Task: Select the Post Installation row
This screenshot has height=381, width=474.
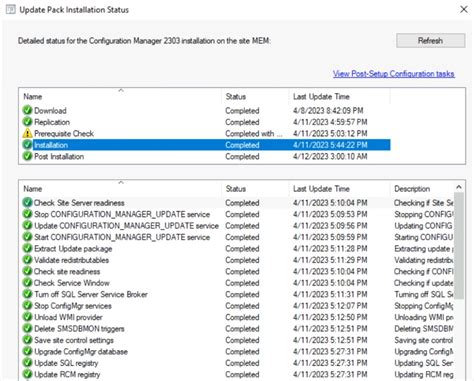Action: (205, 156)
